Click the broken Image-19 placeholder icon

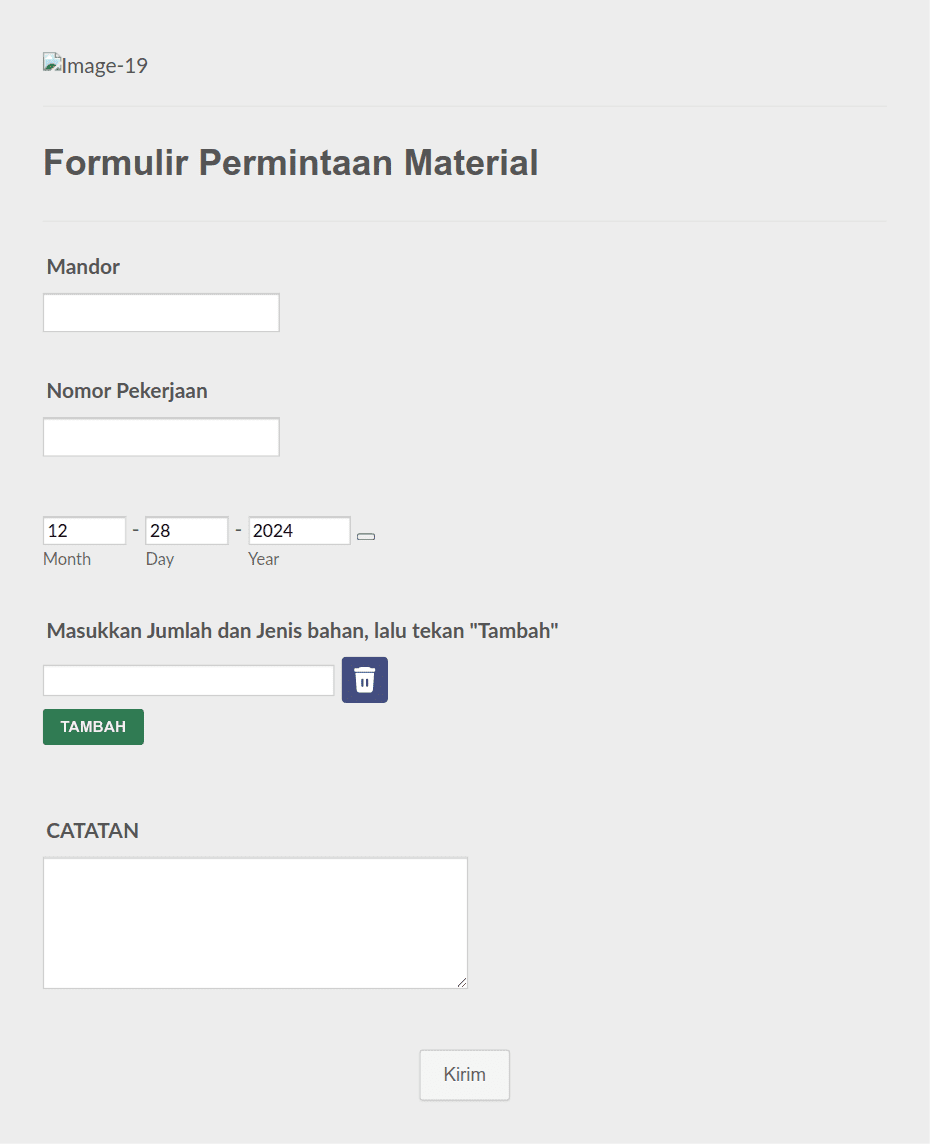[x=51, y=64]
